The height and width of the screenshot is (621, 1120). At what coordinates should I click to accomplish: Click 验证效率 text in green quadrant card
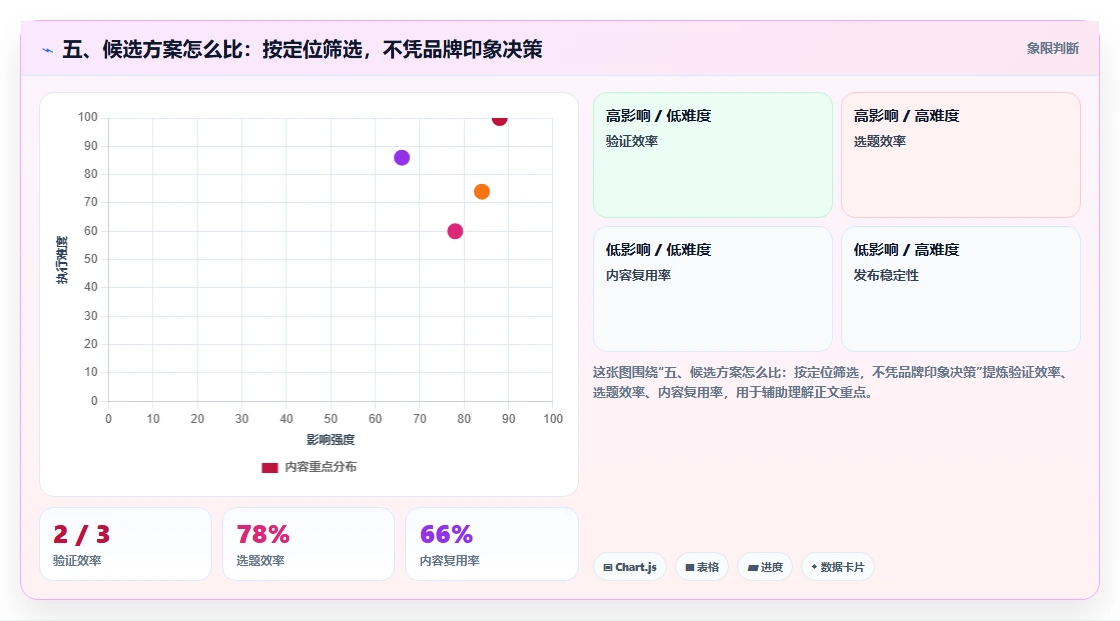631,141
